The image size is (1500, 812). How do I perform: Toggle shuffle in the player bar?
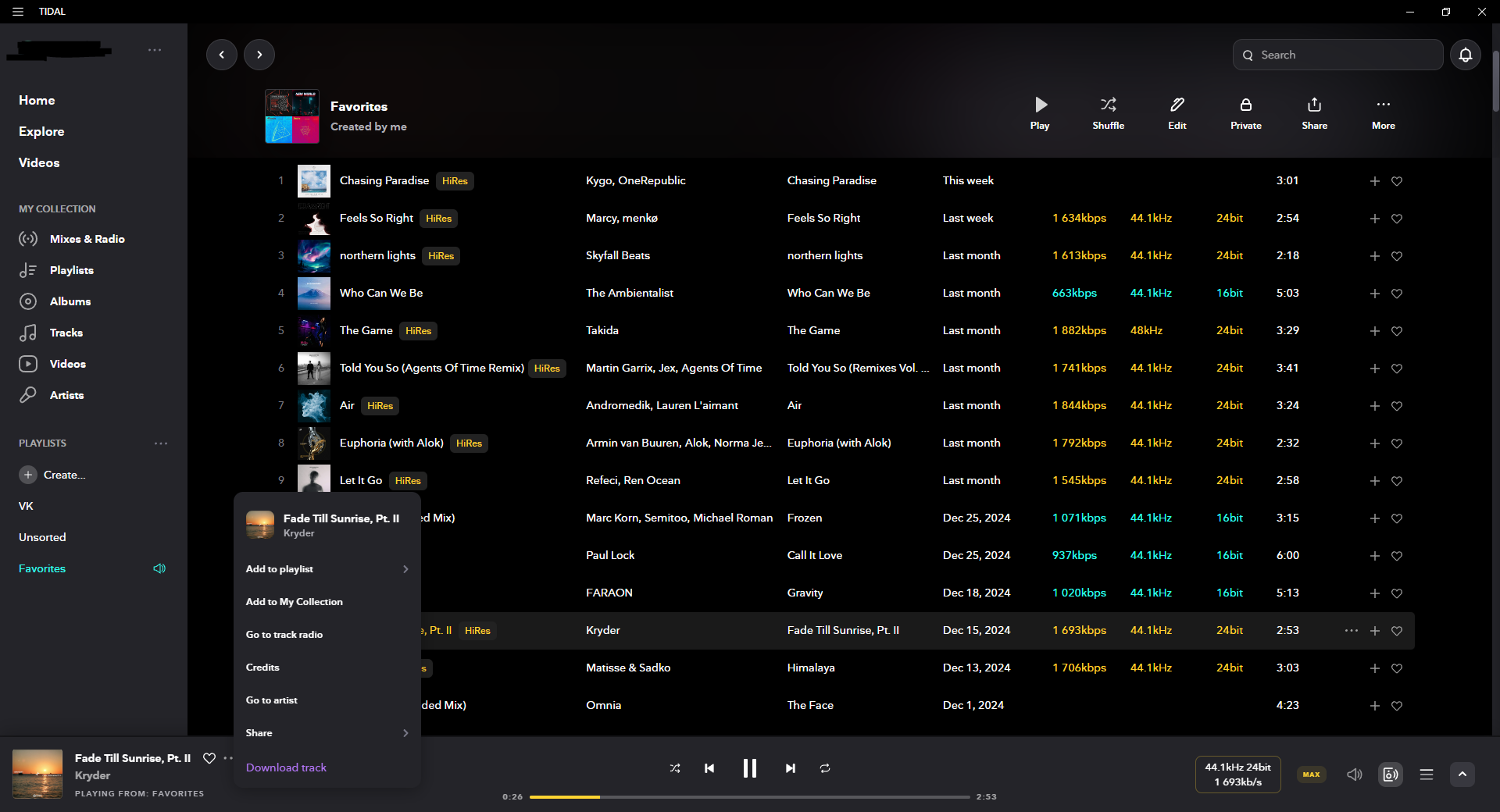(x=675, y=768)
